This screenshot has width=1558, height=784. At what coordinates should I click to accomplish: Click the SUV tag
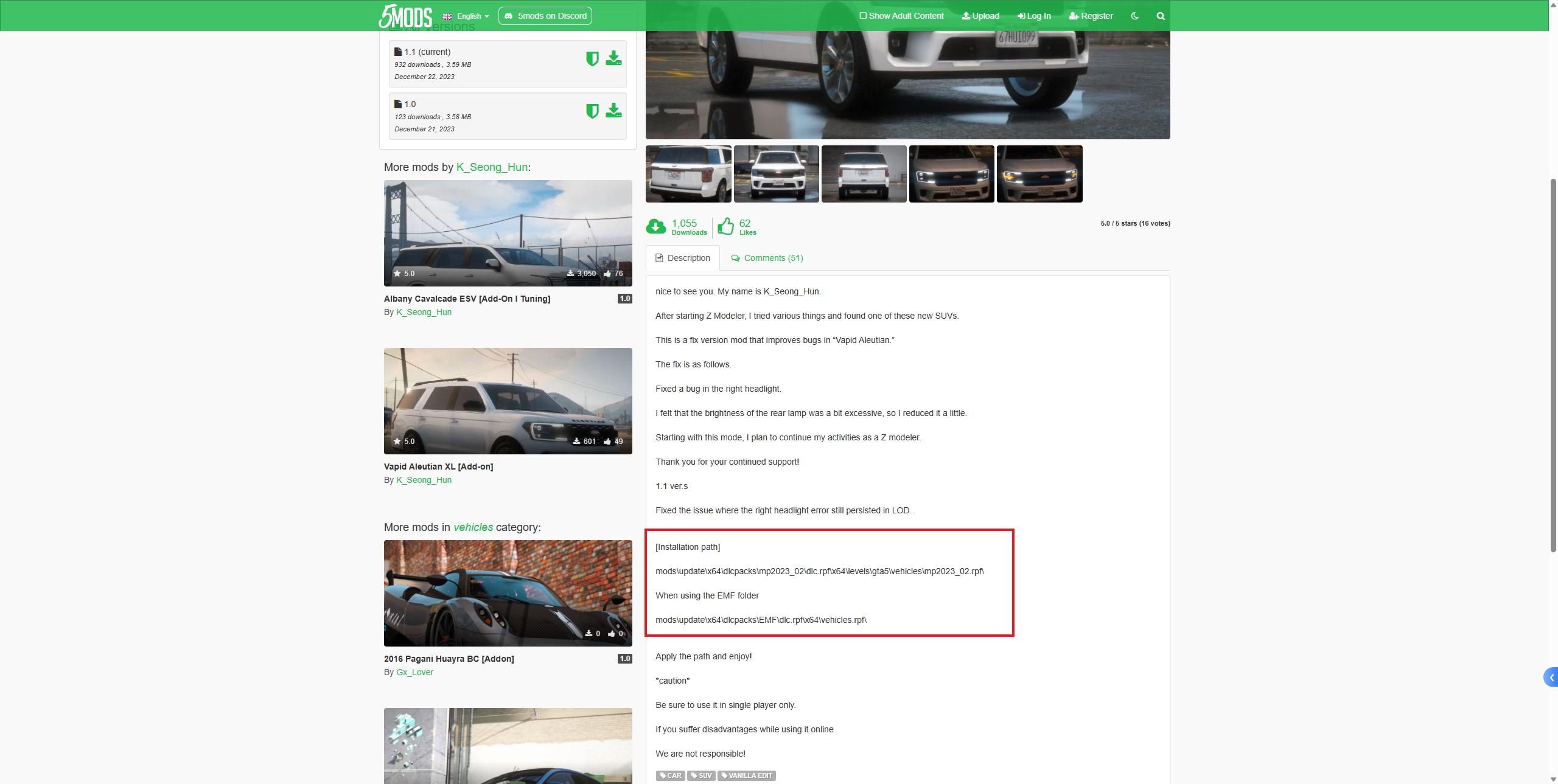coord(701,775)
